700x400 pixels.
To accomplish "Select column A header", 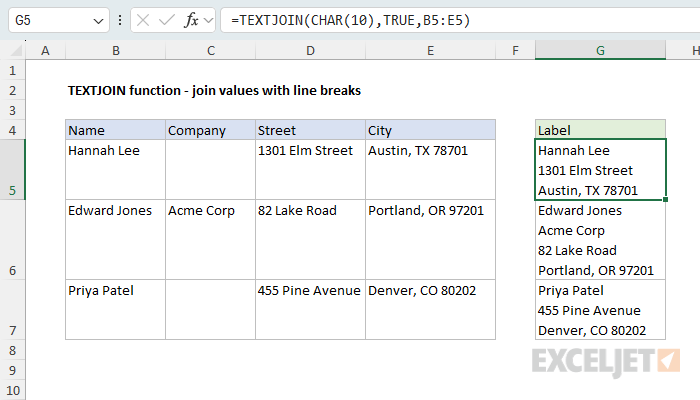I will click(45, 50).
